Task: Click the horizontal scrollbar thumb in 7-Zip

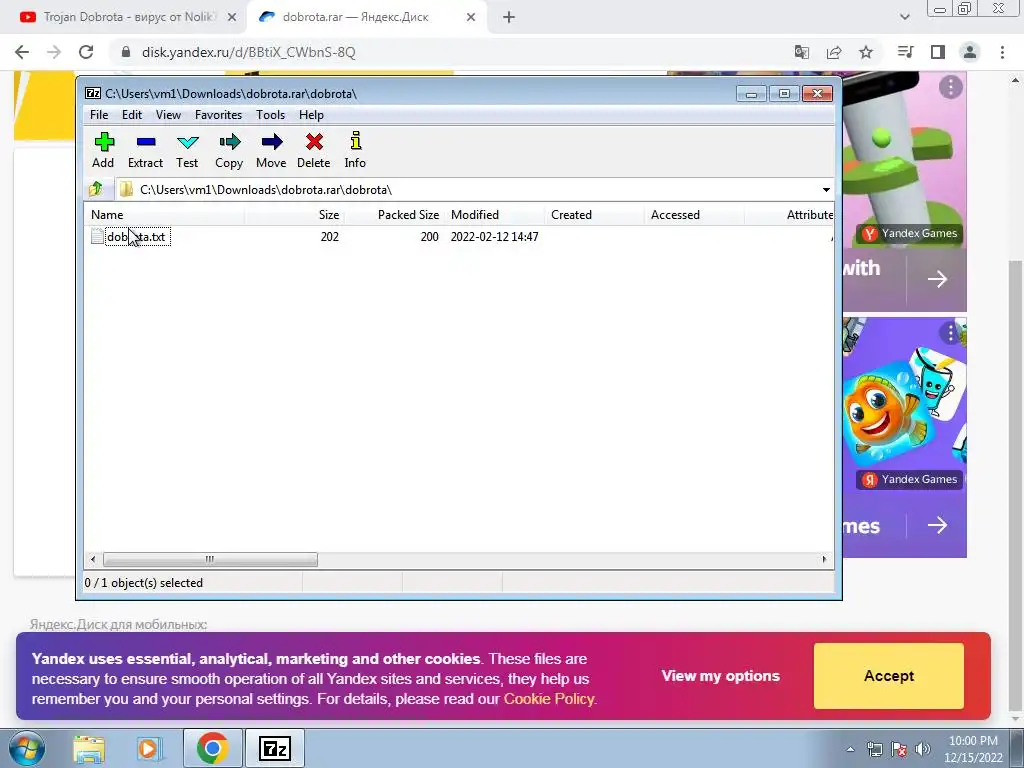Action: 210,560
